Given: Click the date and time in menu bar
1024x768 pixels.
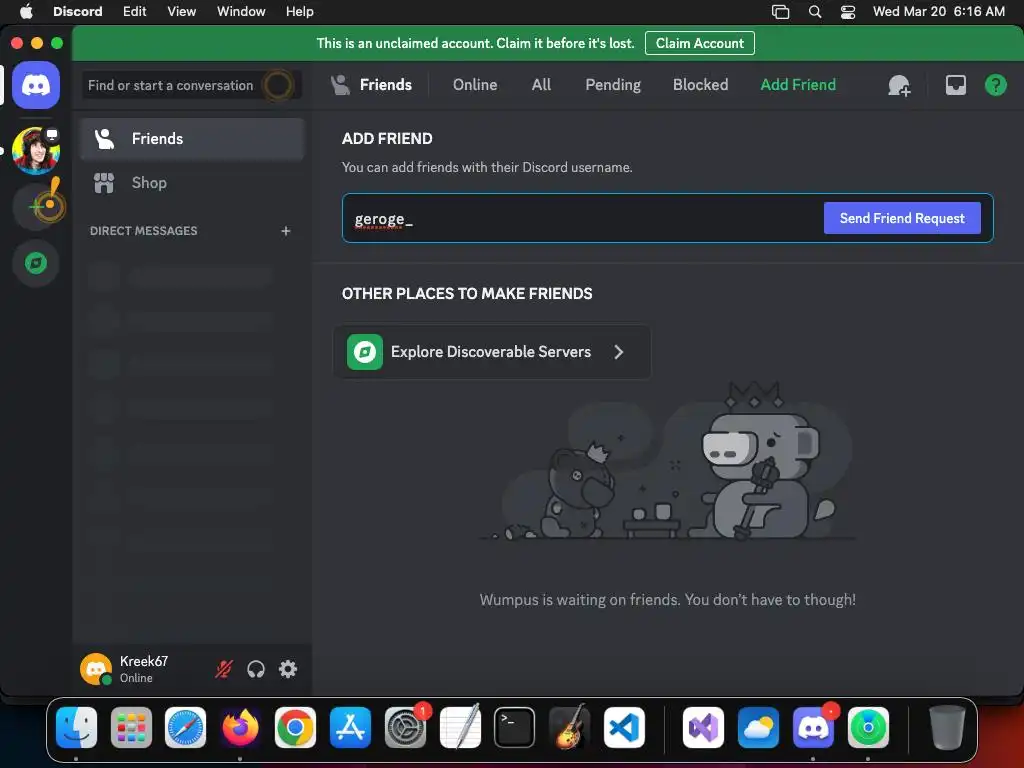Looking at the screenshot, I should [938, 11].
